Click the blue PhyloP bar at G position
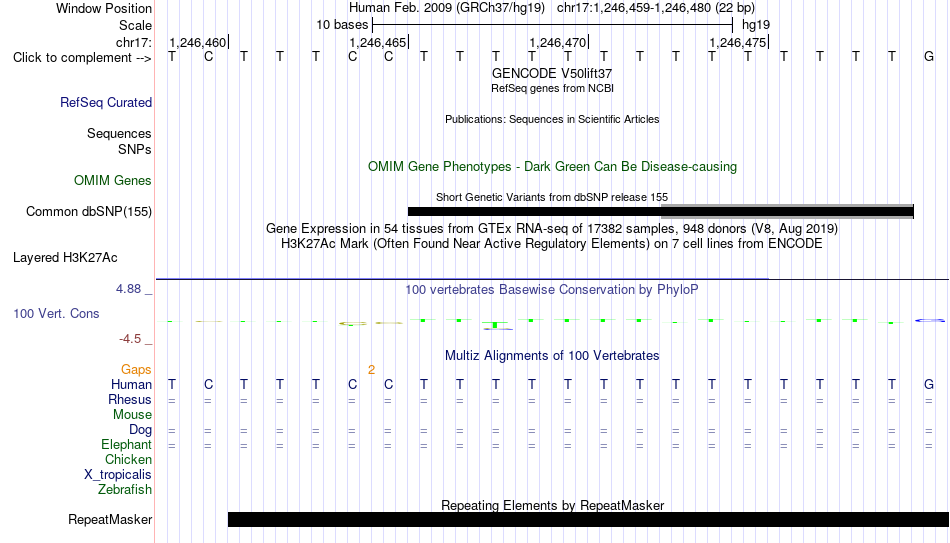The height and width of the screenshot is (543, 950). click(x=929, y=320)
